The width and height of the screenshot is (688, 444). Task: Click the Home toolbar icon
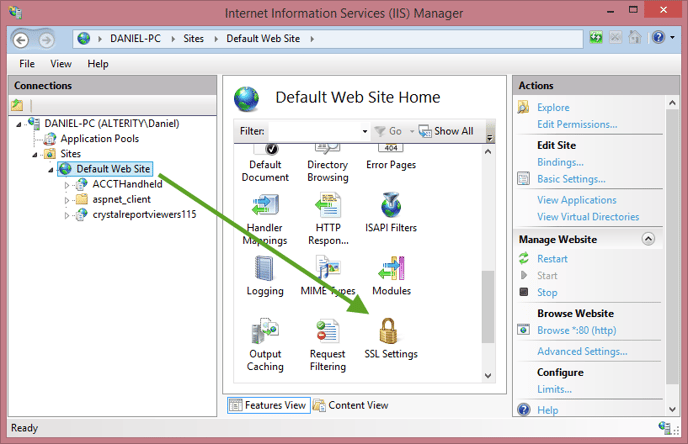[634, 38]
